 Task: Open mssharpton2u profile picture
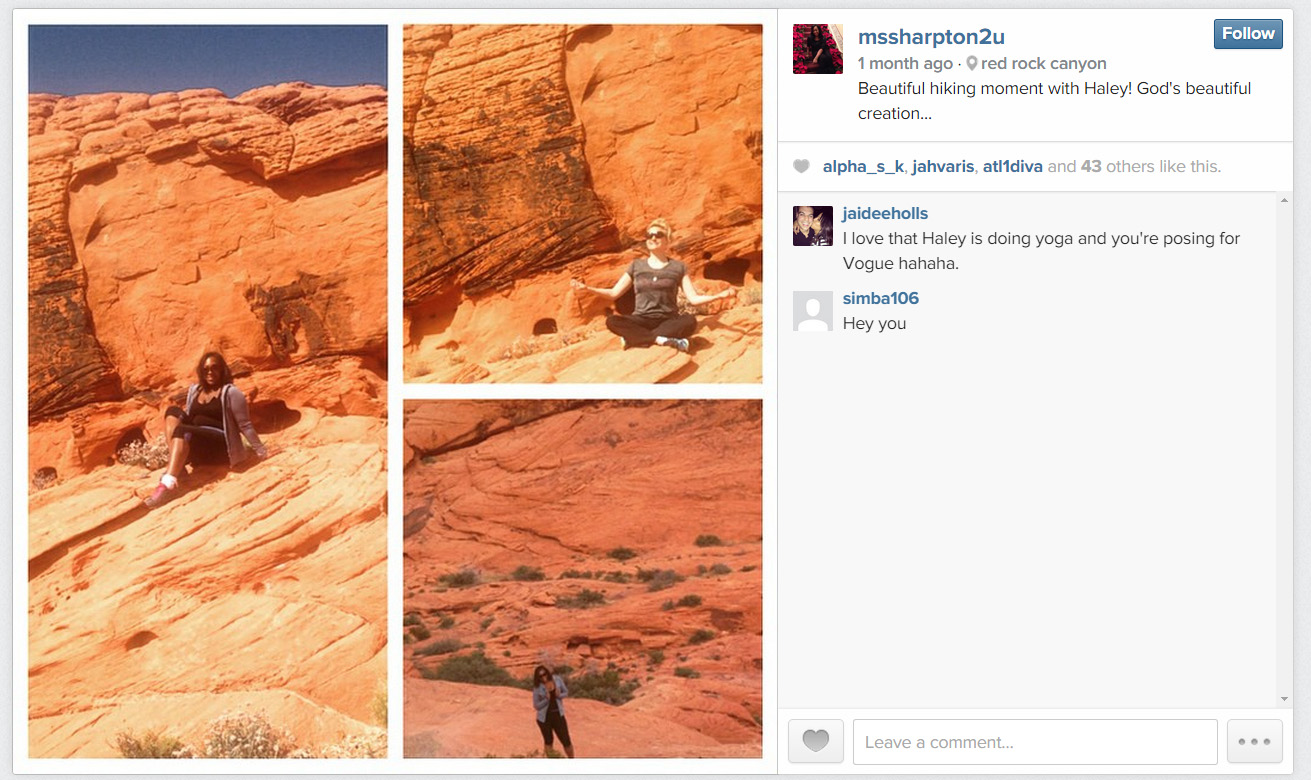[818, 49]
